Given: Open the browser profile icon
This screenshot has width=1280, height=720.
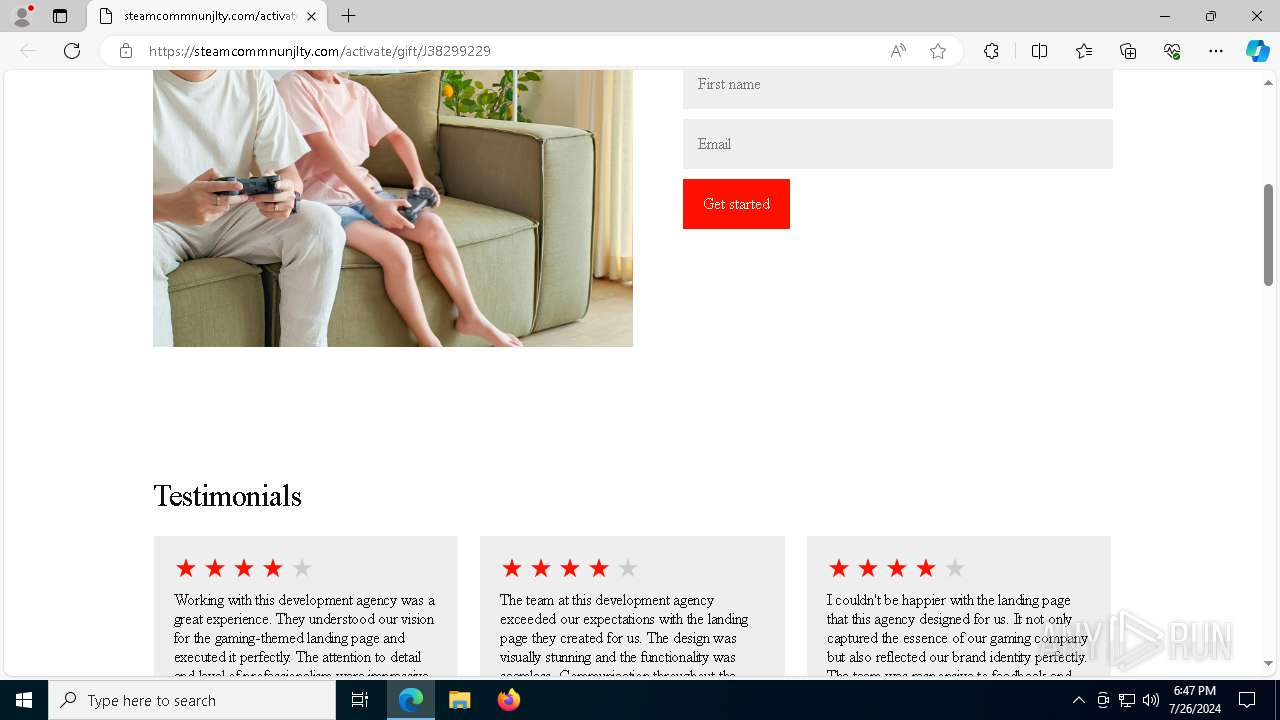Looking at the screenshot, I should point(22,16).
